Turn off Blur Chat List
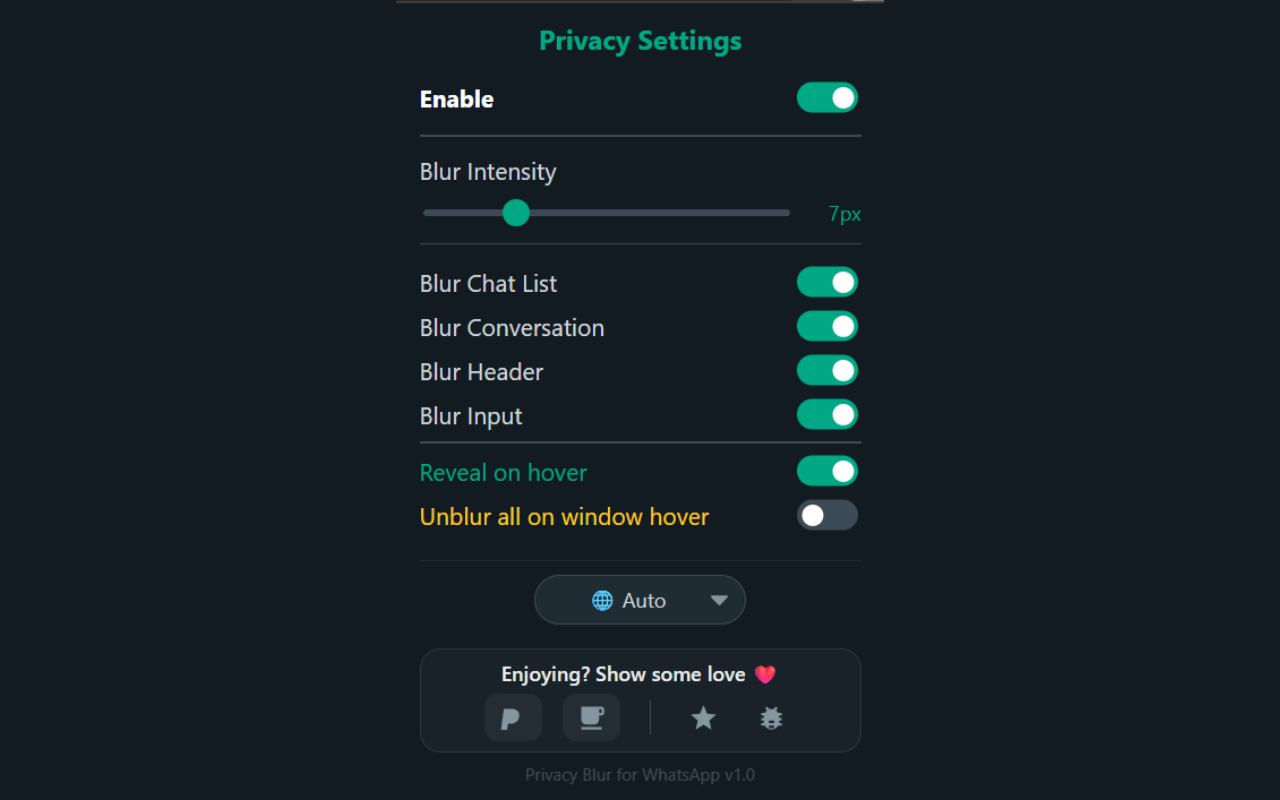 [827, 281]
